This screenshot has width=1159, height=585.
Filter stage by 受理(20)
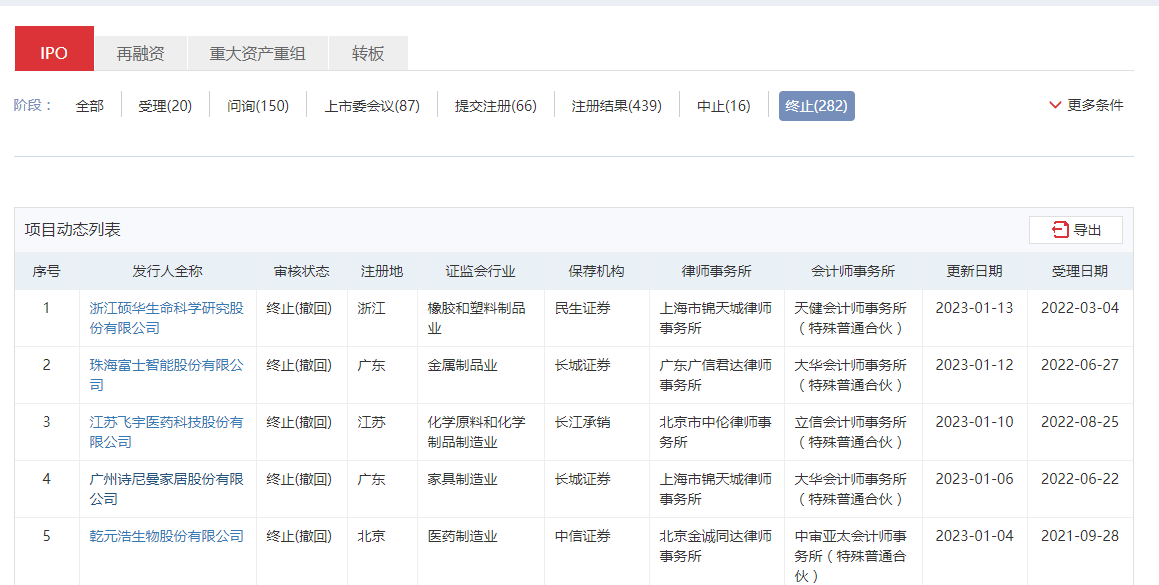(165, 106)
